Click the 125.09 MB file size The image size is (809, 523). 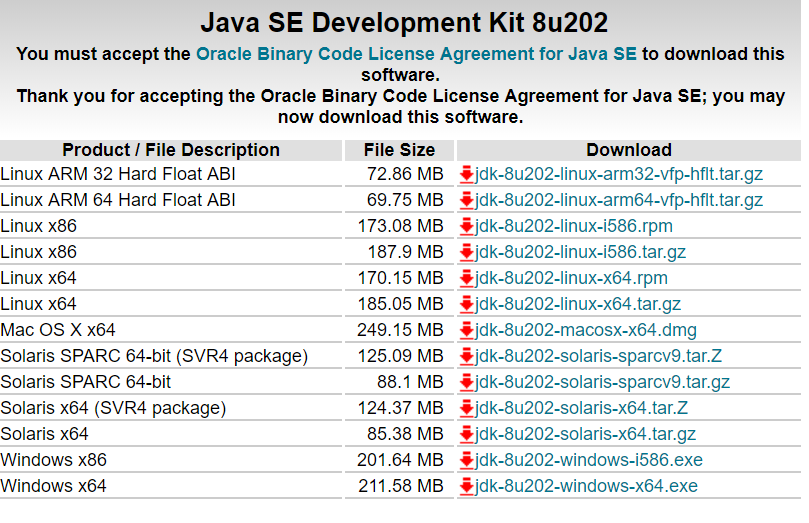[x=400, y=356]
